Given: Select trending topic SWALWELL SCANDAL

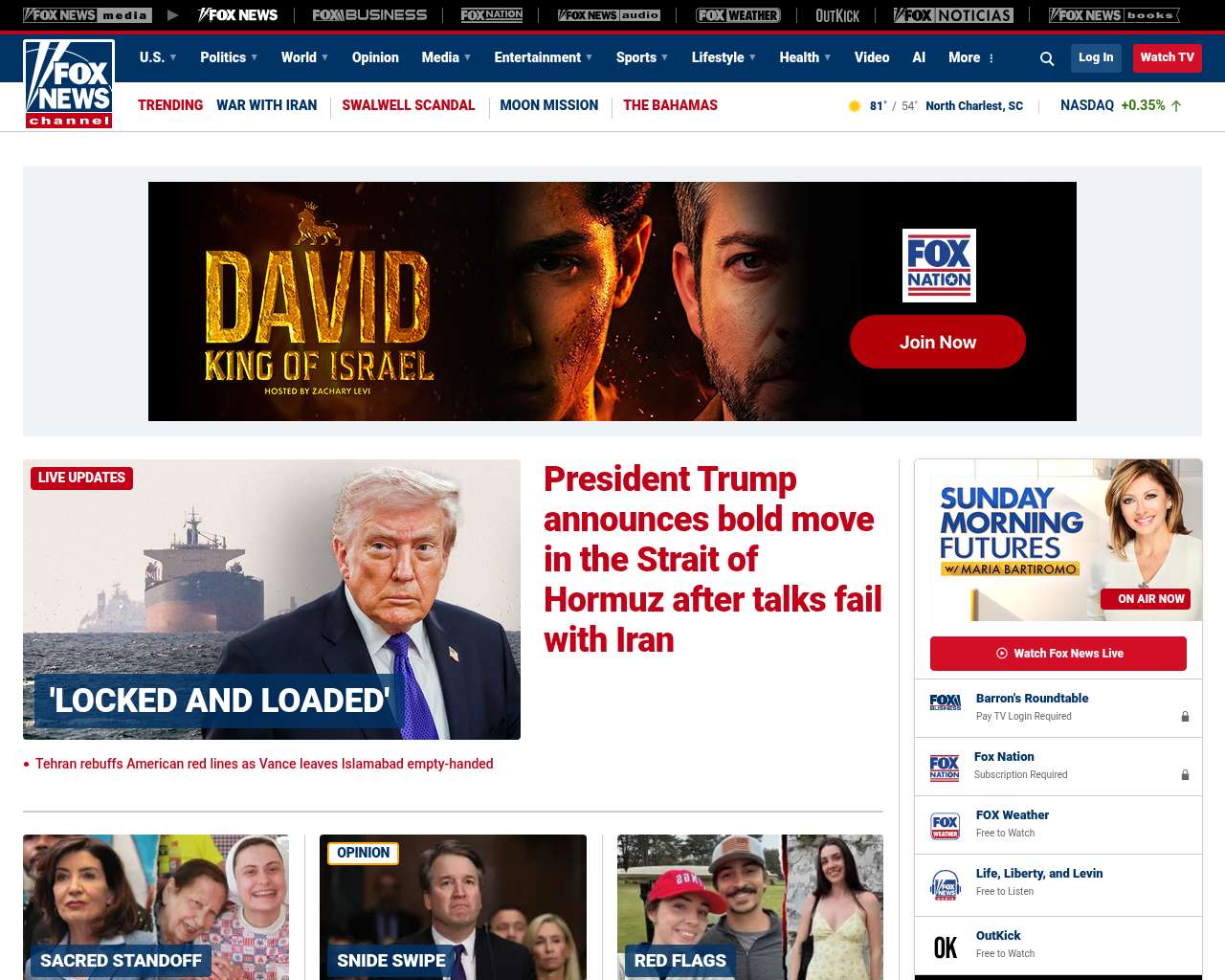Looking at the screenshot, I should [409, 105].
